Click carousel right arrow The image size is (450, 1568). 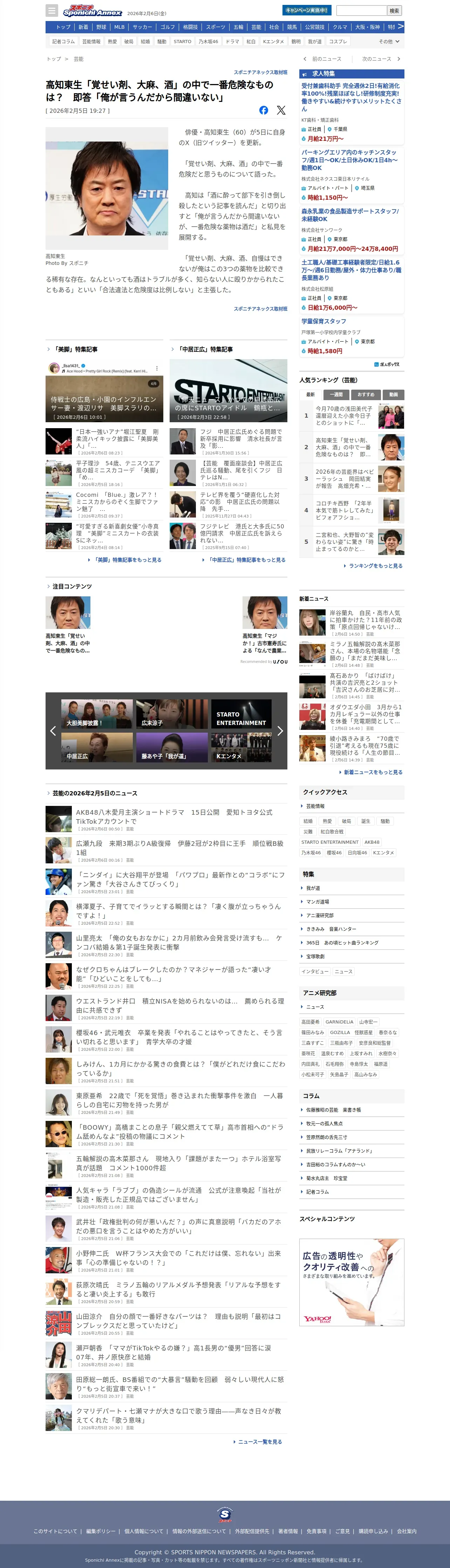coord(280,731)
